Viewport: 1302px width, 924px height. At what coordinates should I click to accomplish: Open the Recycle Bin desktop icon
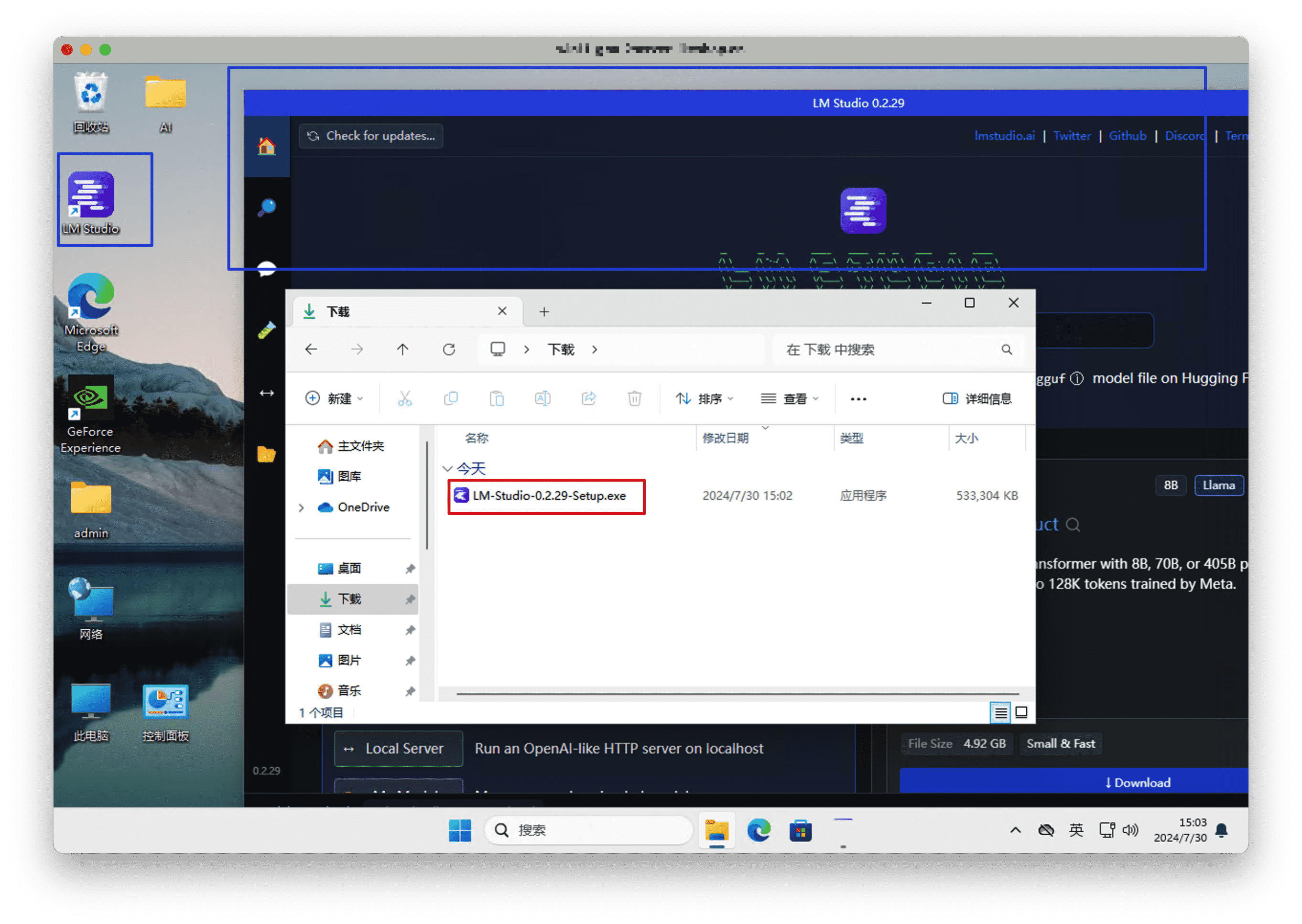[x=91, y=102]
